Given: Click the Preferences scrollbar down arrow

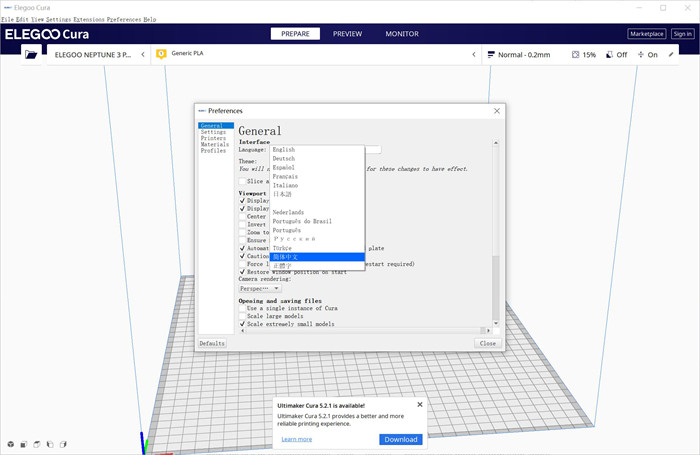Looking at the screenshot, I should [496, 323].
